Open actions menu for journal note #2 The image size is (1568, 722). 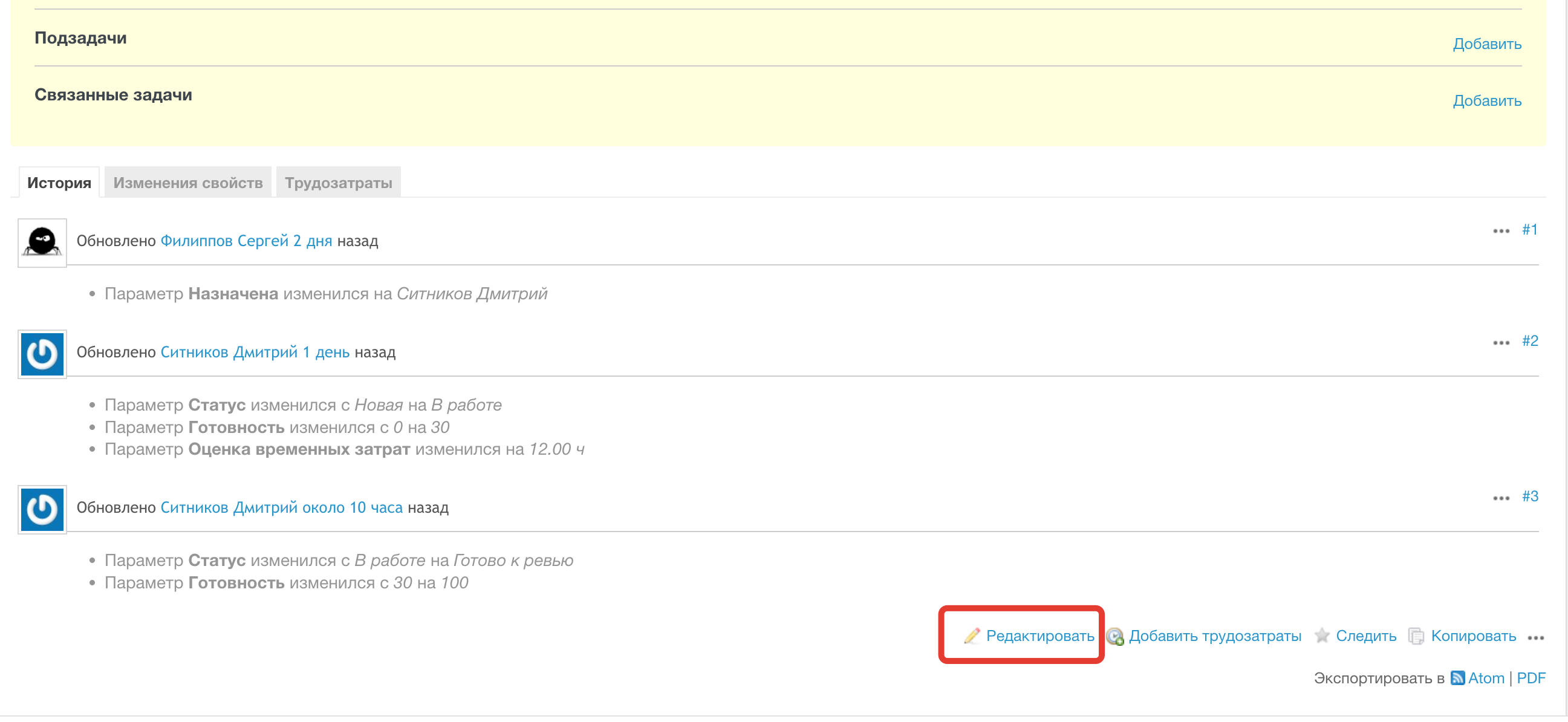point(1500,342)
